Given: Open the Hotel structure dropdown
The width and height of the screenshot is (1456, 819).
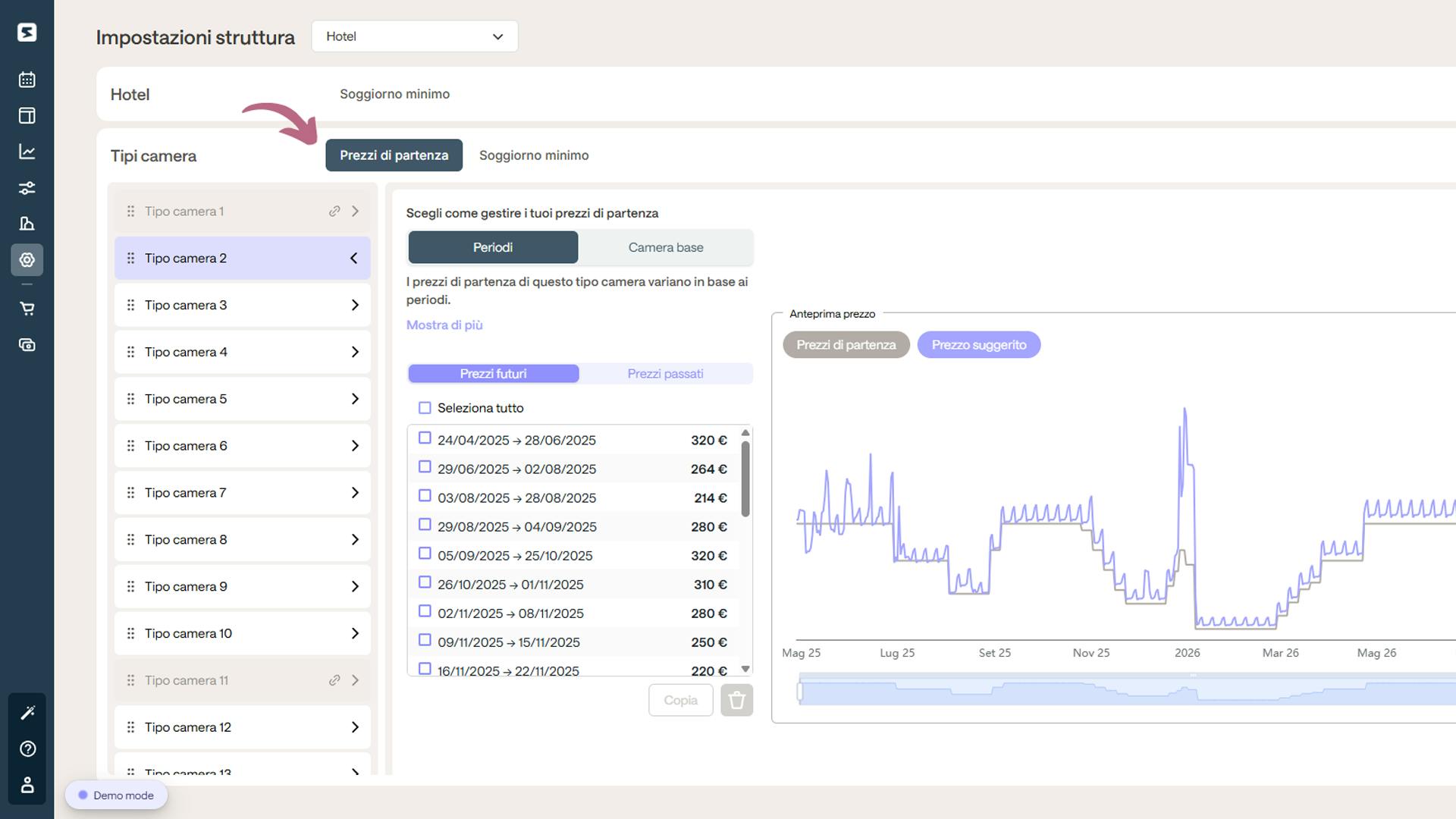Looking at the screenshot, I should pyautogui.click(x=414, y=36).
